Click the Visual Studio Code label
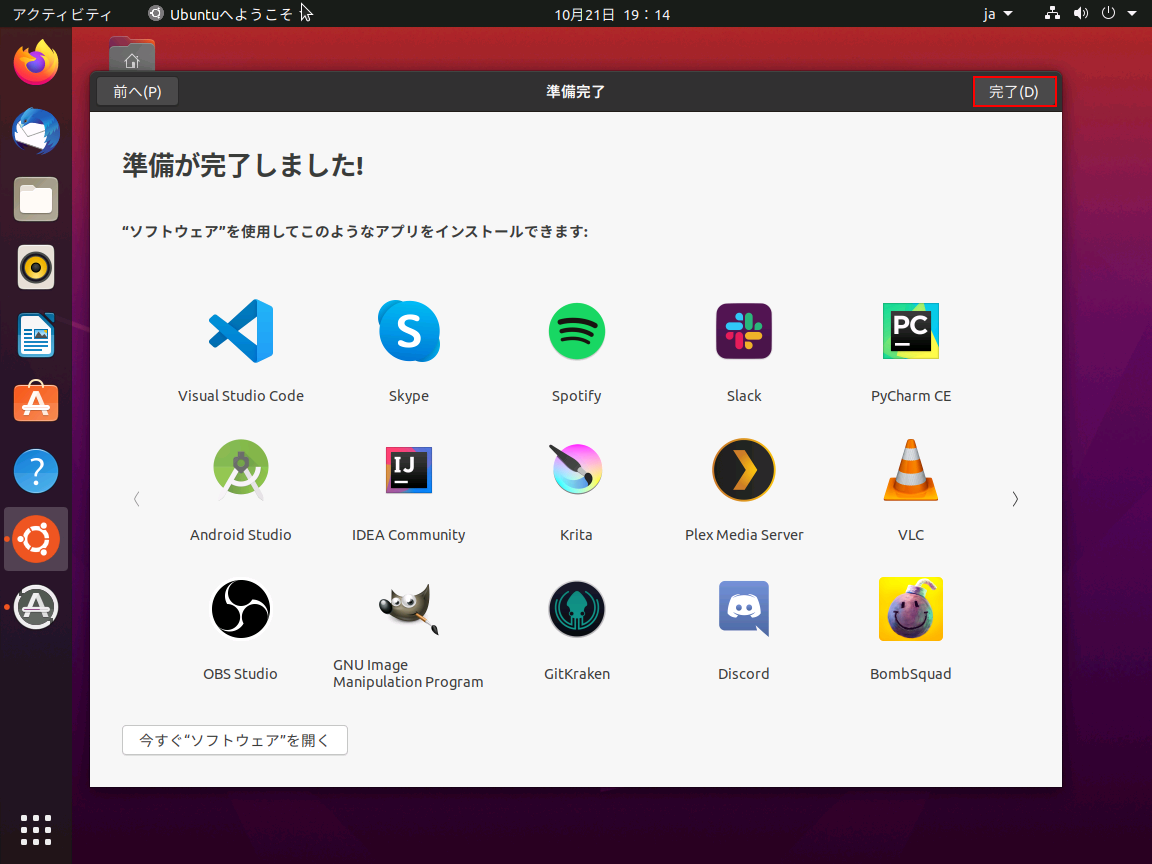This screenshot has height=864, width=1152. (x=241, y=396)
